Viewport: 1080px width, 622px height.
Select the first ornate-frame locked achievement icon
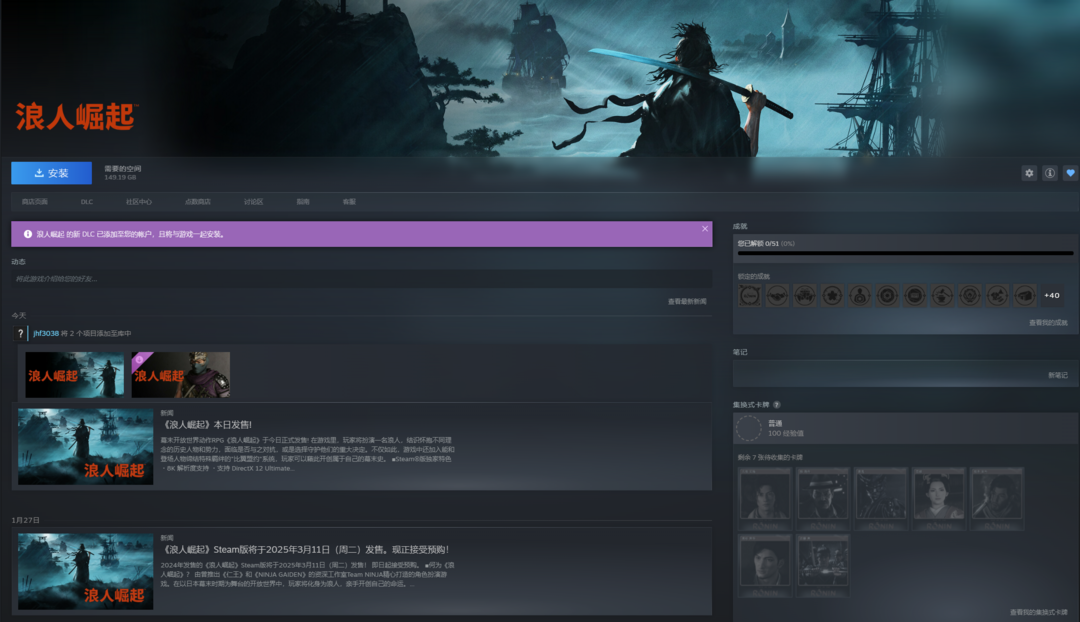click(x=749, y=296)
